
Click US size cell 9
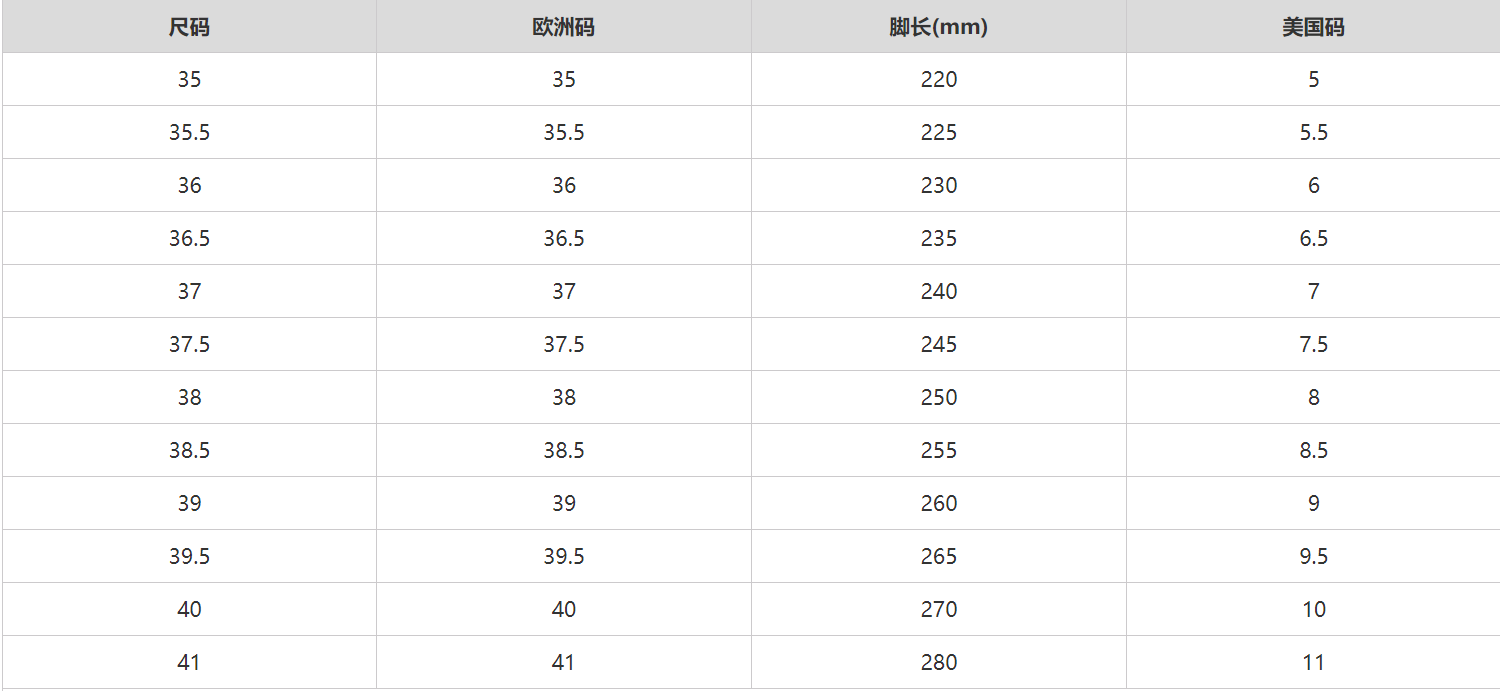(x=1313, y=504)
